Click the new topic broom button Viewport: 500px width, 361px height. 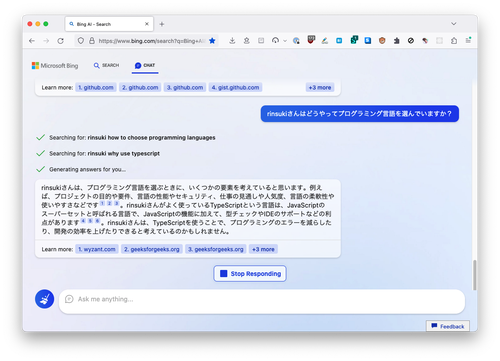pyautogui.click(x=45, y=299)
